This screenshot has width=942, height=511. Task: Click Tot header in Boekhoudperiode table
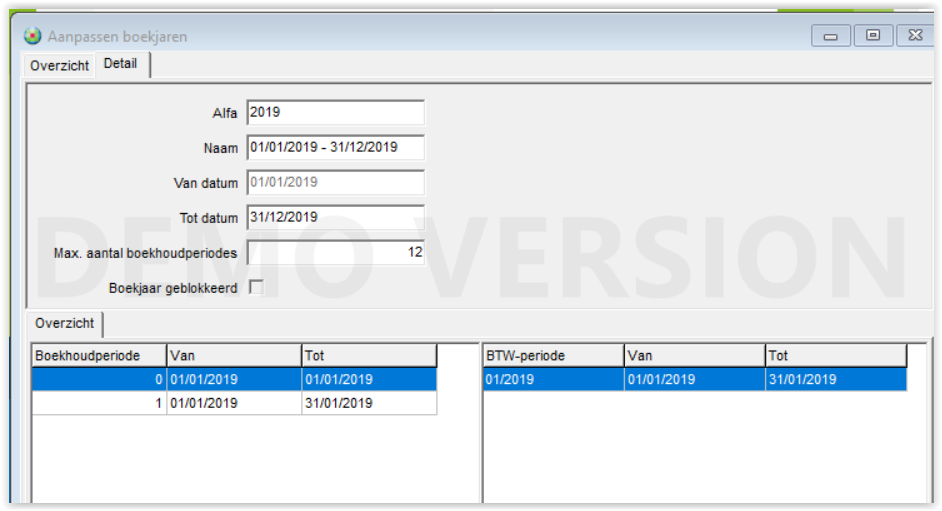pos(369,356)
